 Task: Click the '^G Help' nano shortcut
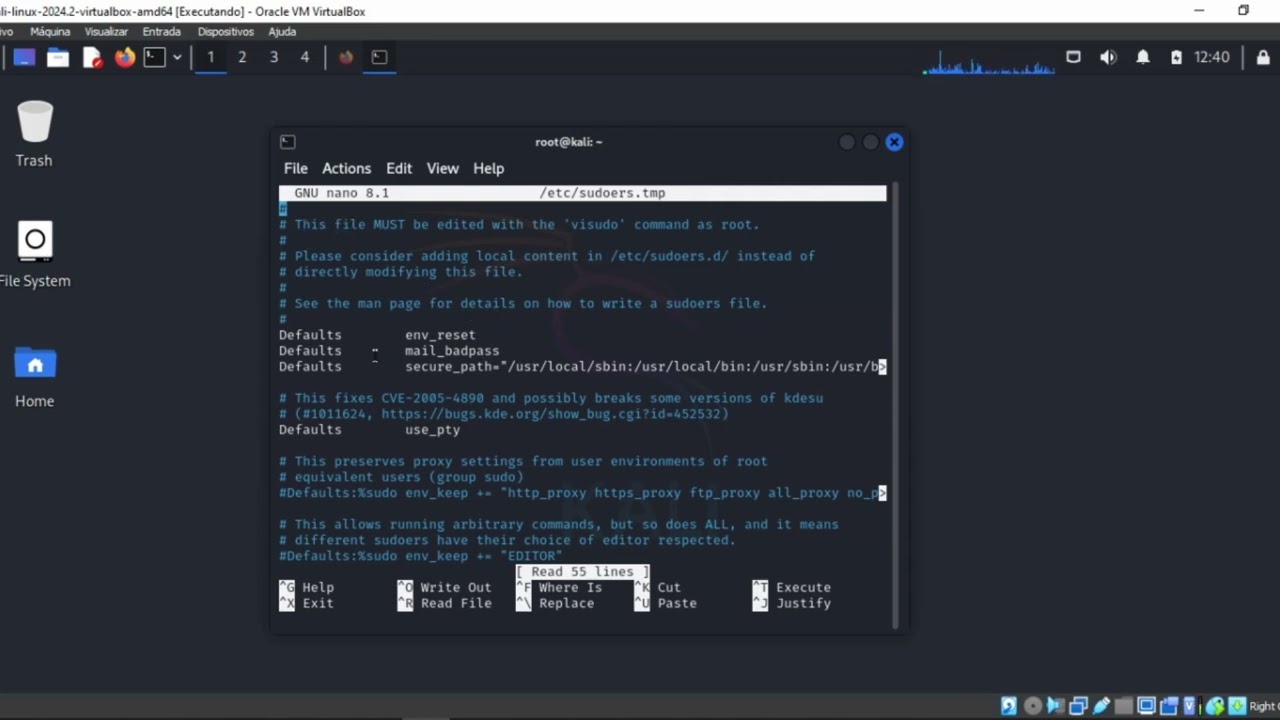[x=307, y=588]
